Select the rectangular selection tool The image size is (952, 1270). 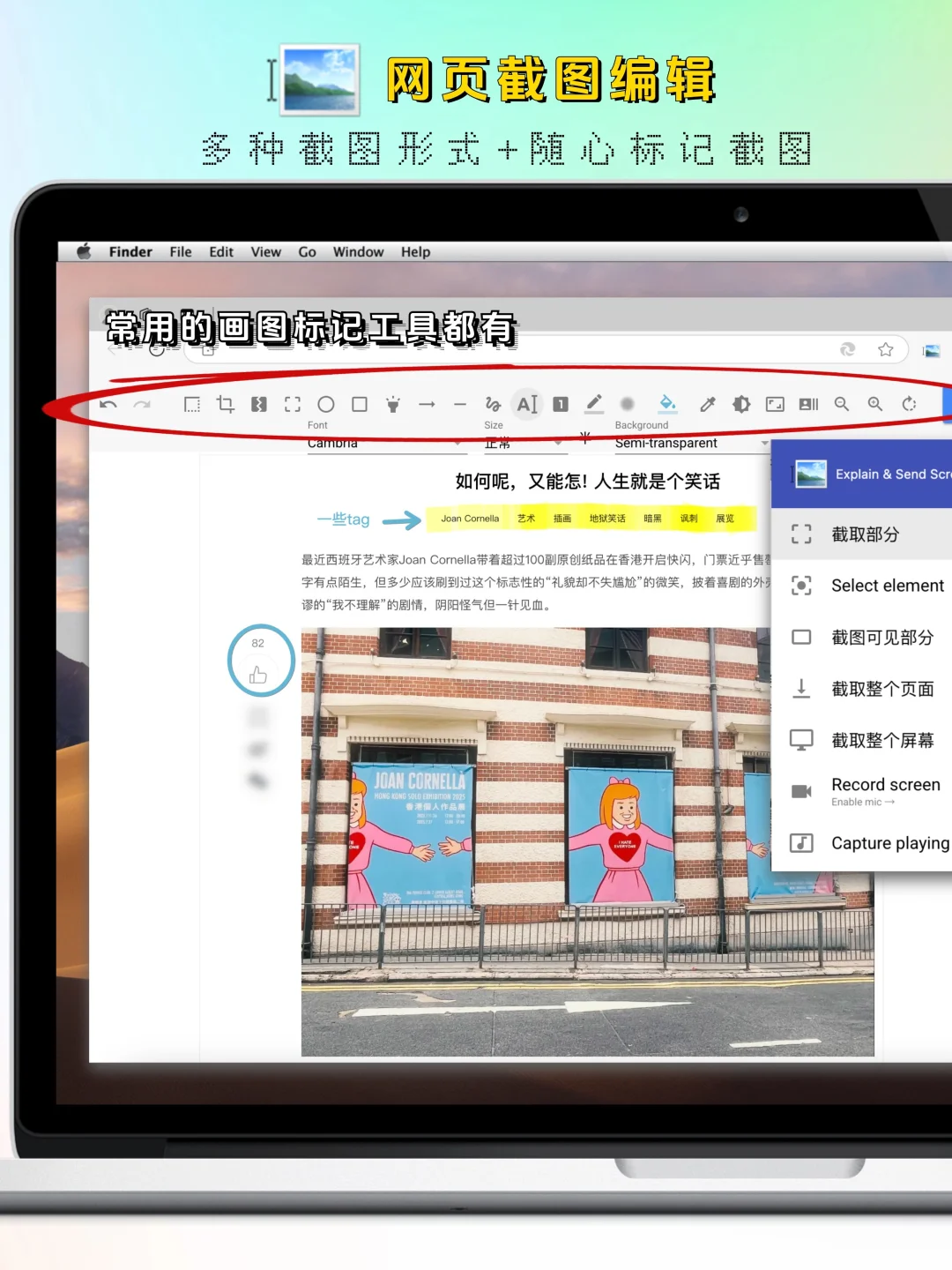(x=192, y=404)
